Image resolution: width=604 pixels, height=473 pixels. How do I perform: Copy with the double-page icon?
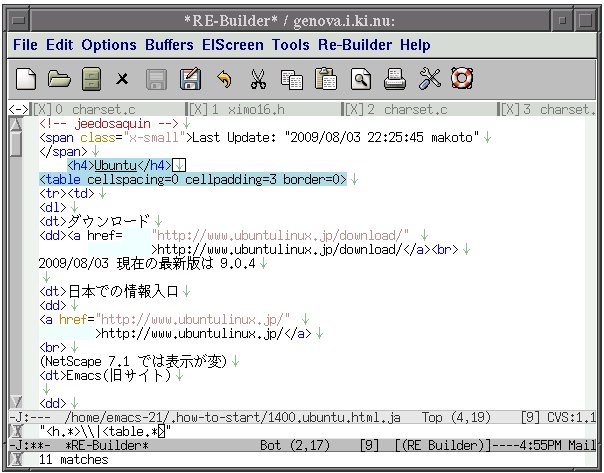tap(292, 79)
